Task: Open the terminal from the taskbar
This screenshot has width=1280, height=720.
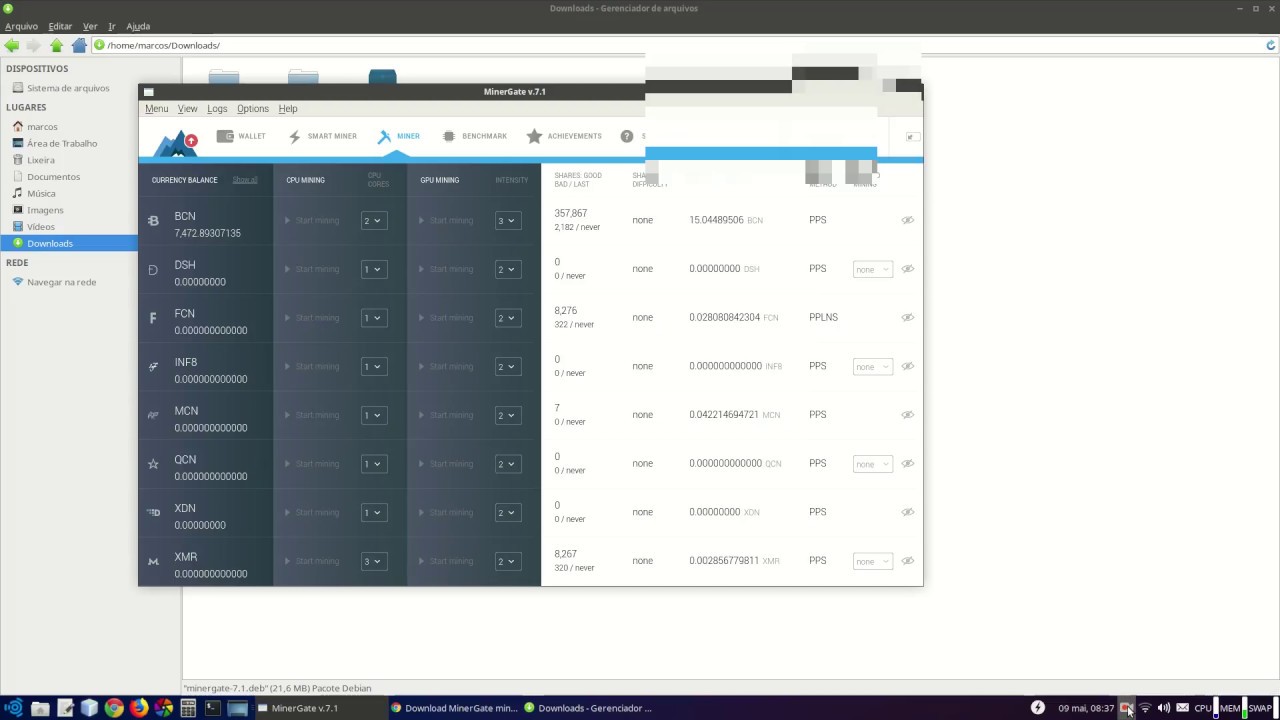Action: point(212,708)
